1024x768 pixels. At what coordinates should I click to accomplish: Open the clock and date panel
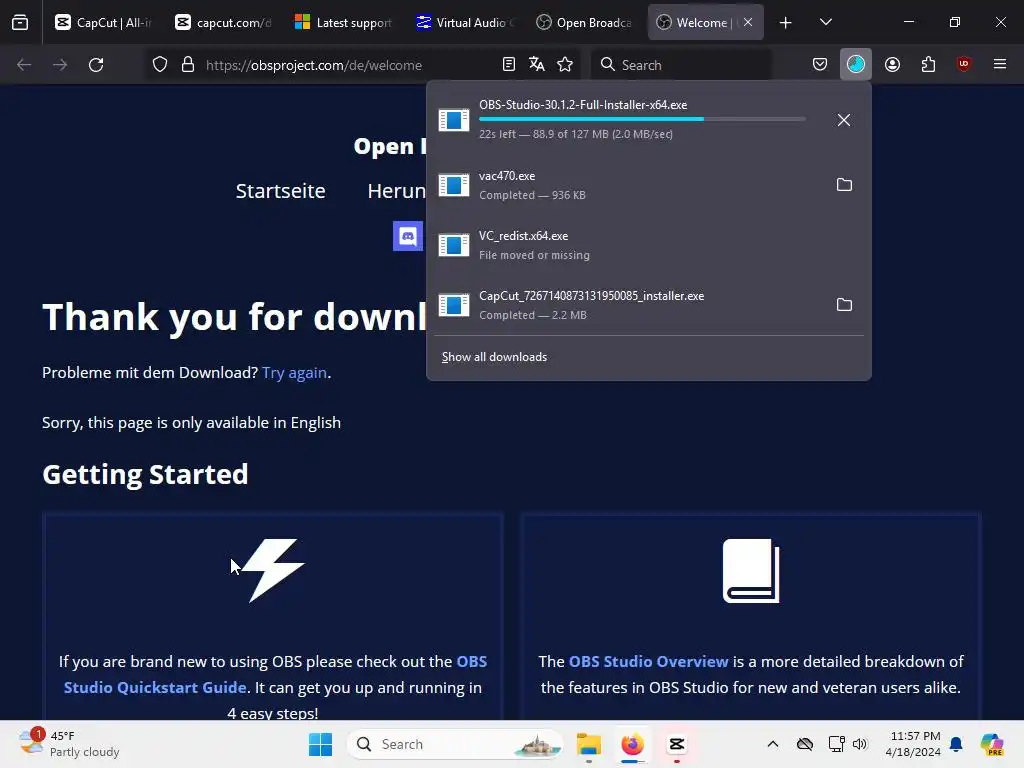(x=915, y=744)
